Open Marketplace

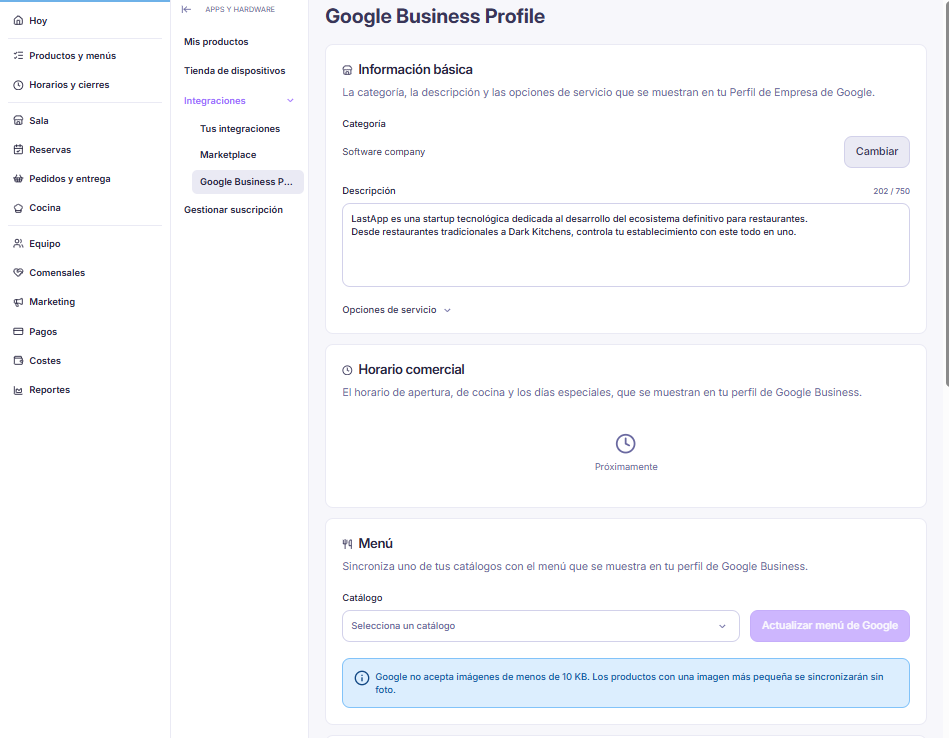228,155
